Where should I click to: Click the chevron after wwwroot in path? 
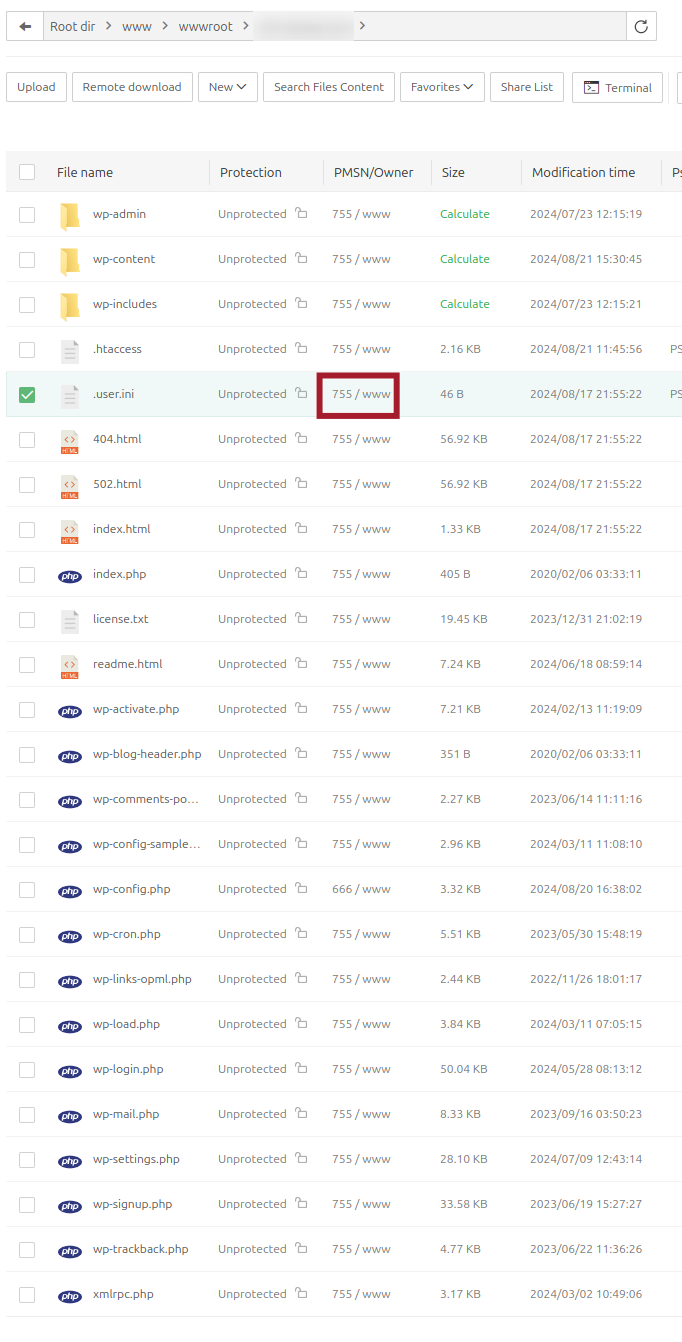point(244,26)
